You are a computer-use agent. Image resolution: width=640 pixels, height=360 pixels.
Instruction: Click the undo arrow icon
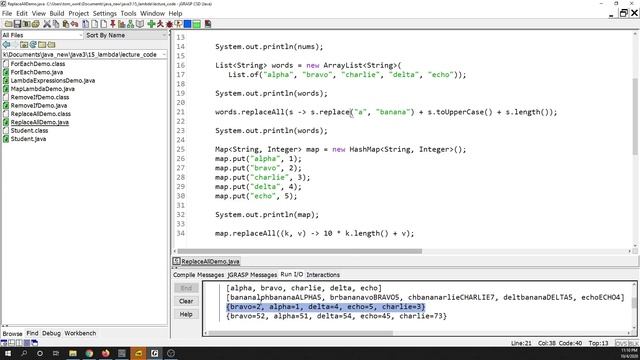point(74,24)
